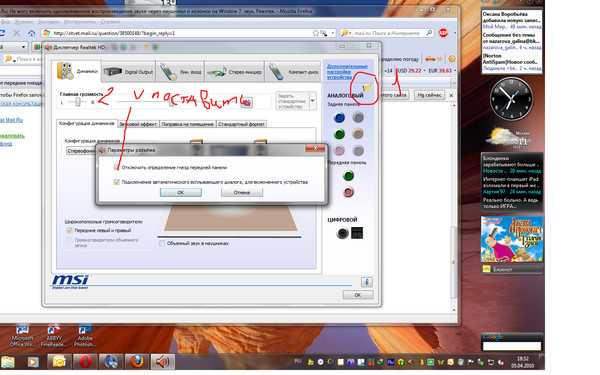Select the digital optical output icon
600x375 pixels.
(x=357, y=233)
